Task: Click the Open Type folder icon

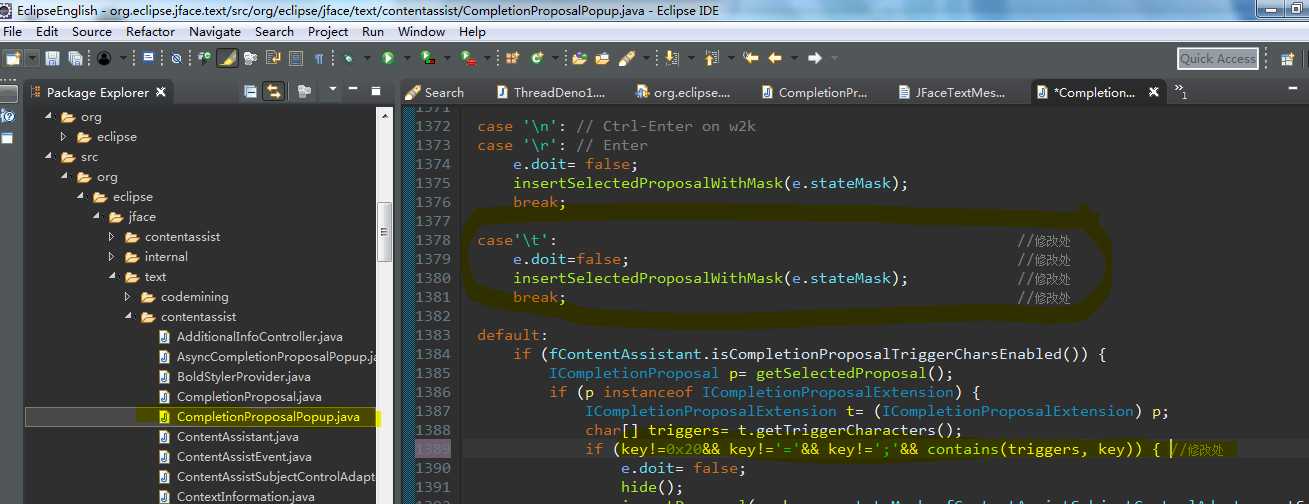Action: [x=580, y=58]
